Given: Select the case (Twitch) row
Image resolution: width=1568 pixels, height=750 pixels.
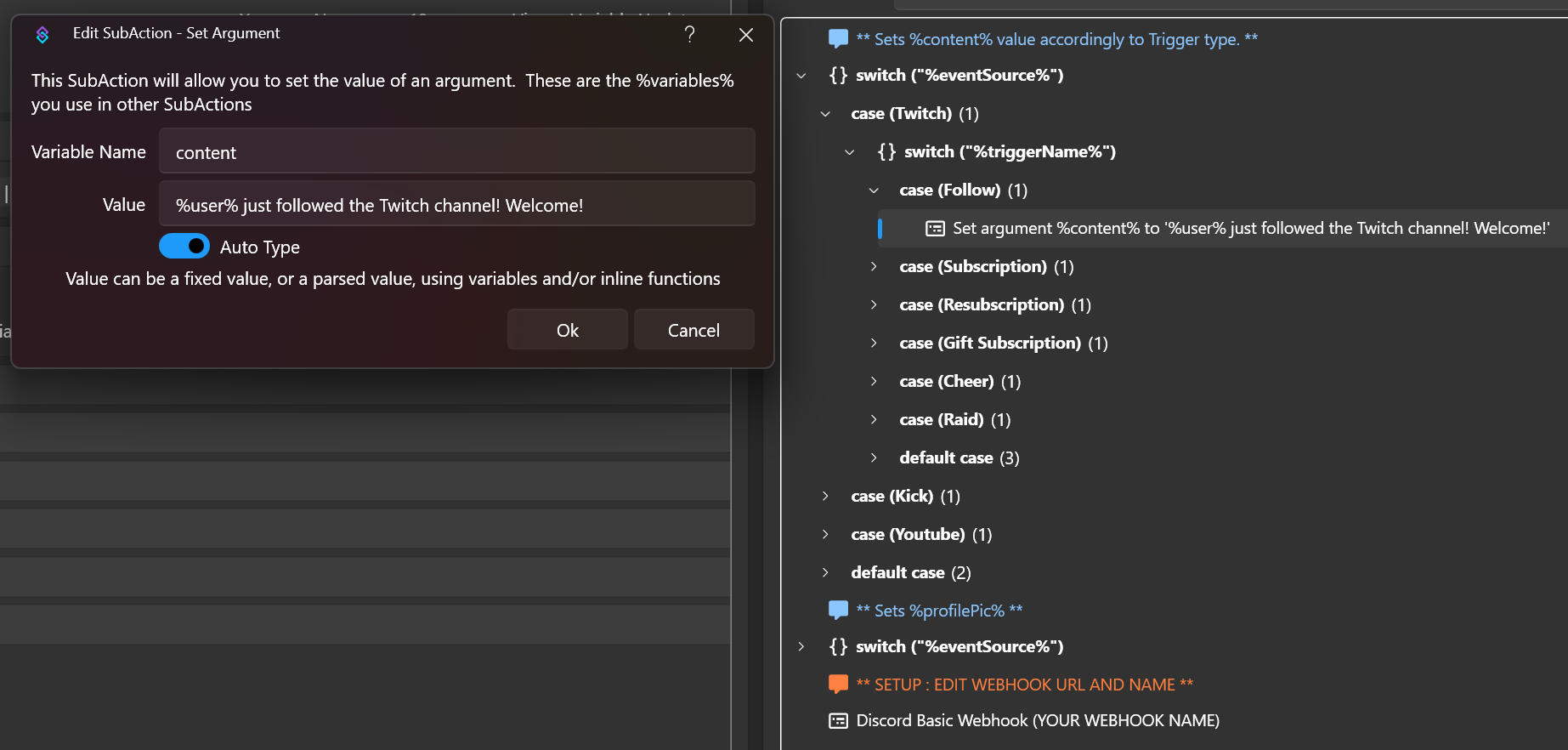Looking at the screenshot, I should [914, 113].
